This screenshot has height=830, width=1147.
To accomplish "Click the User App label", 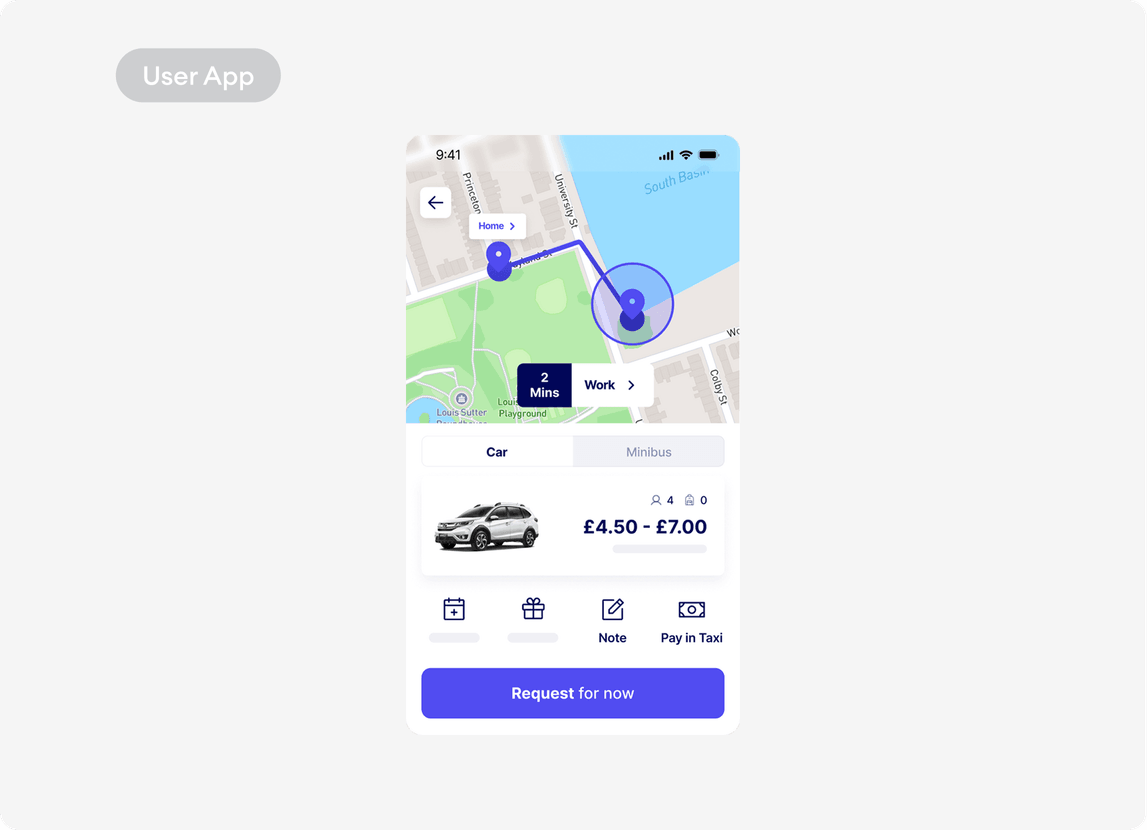I will (198, 76).
